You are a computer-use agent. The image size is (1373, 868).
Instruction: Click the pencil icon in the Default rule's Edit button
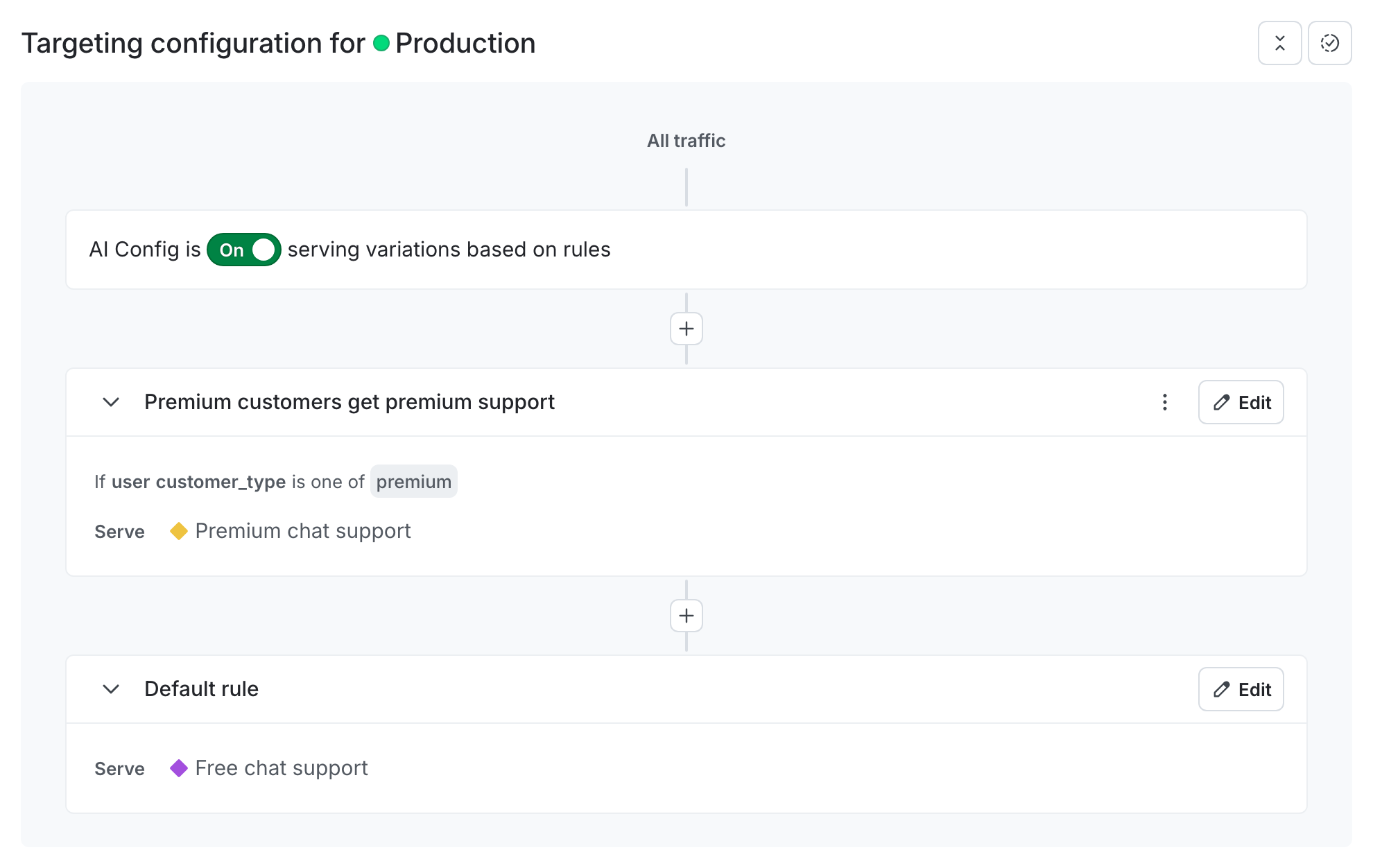coord(1220,689)
